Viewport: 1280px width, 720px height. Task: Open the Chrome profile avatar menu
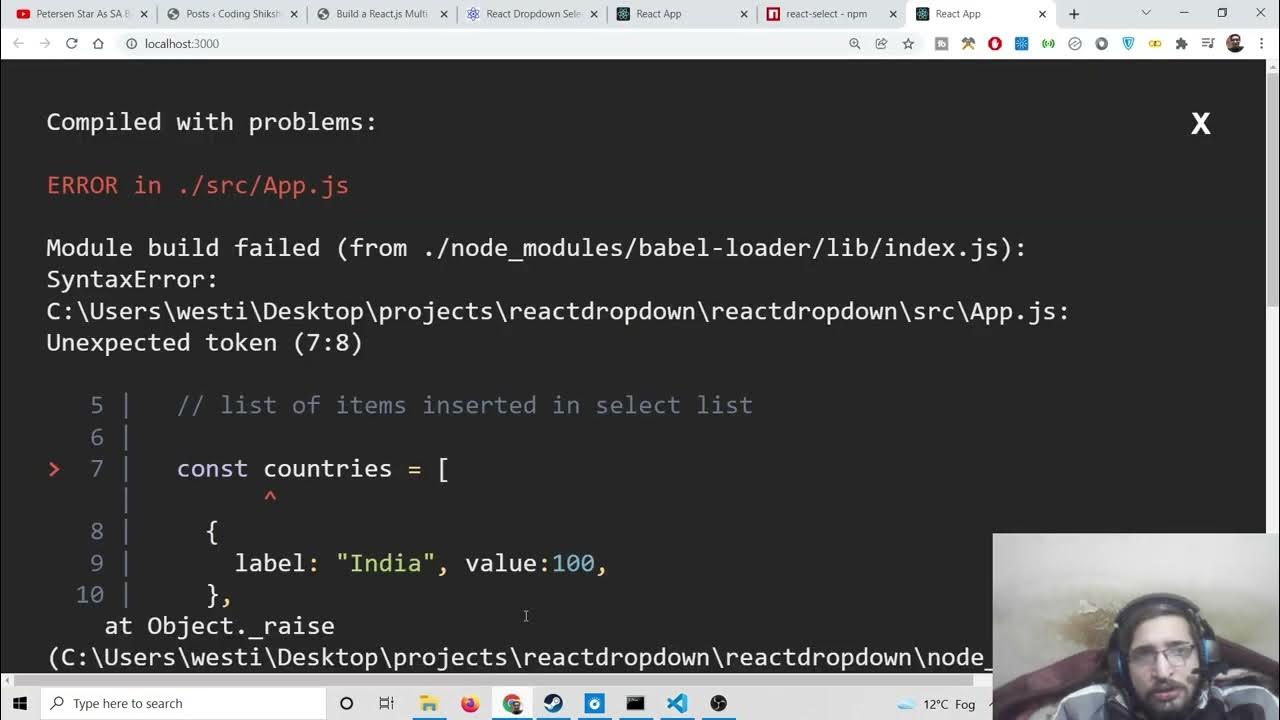pos(1235,44)
